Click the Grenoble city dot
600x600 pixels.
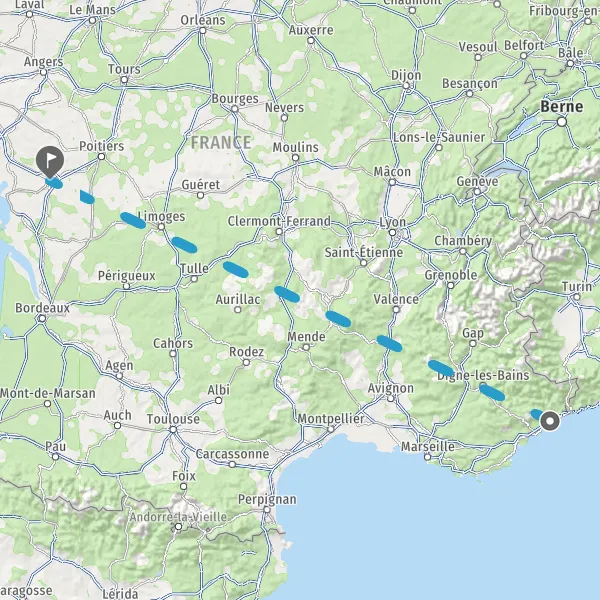click(451, 285)
